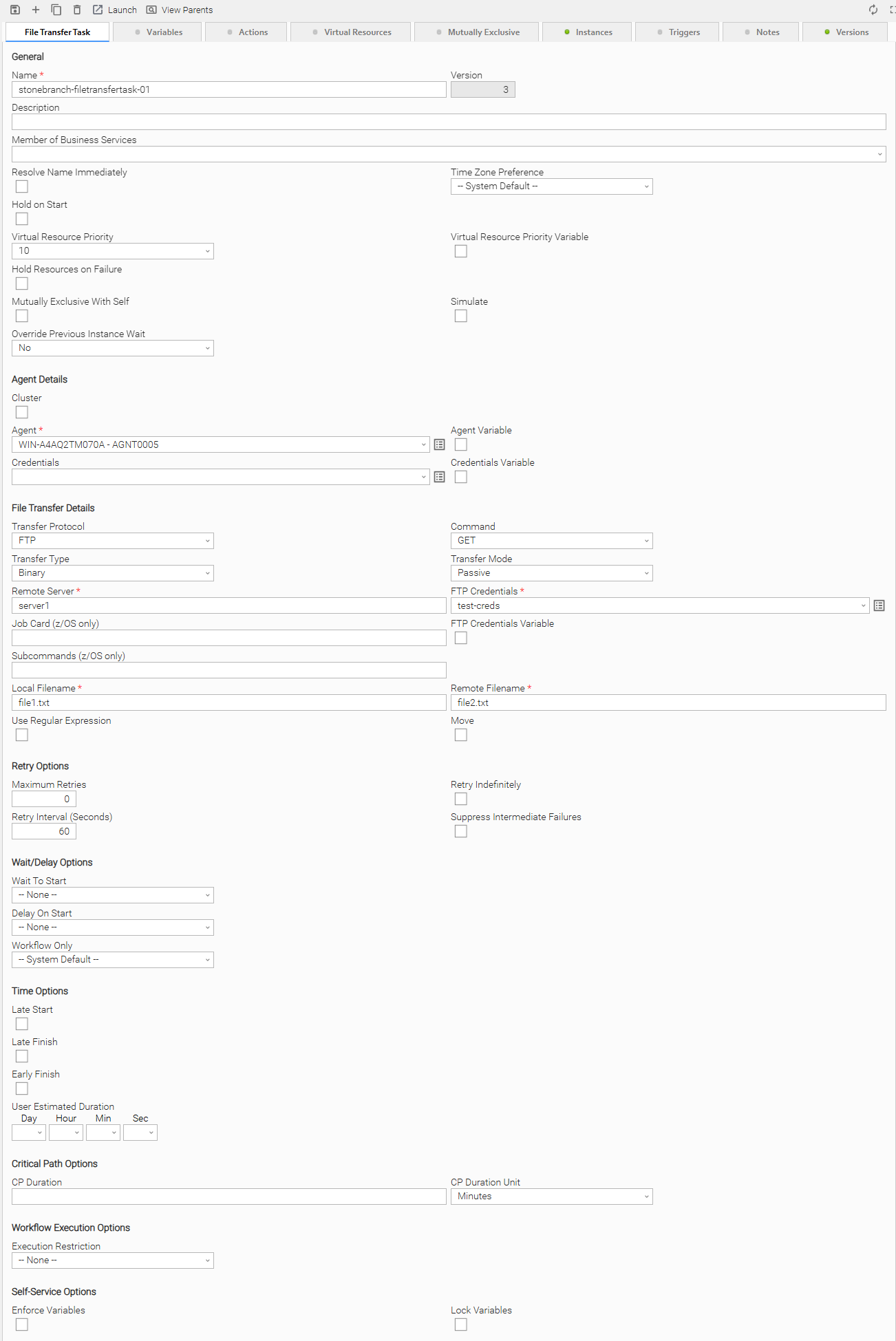Screen dimensions: 896x1341
Task: Open the Agent details icon beside Agent field
Action: click(x=439, y=444)
